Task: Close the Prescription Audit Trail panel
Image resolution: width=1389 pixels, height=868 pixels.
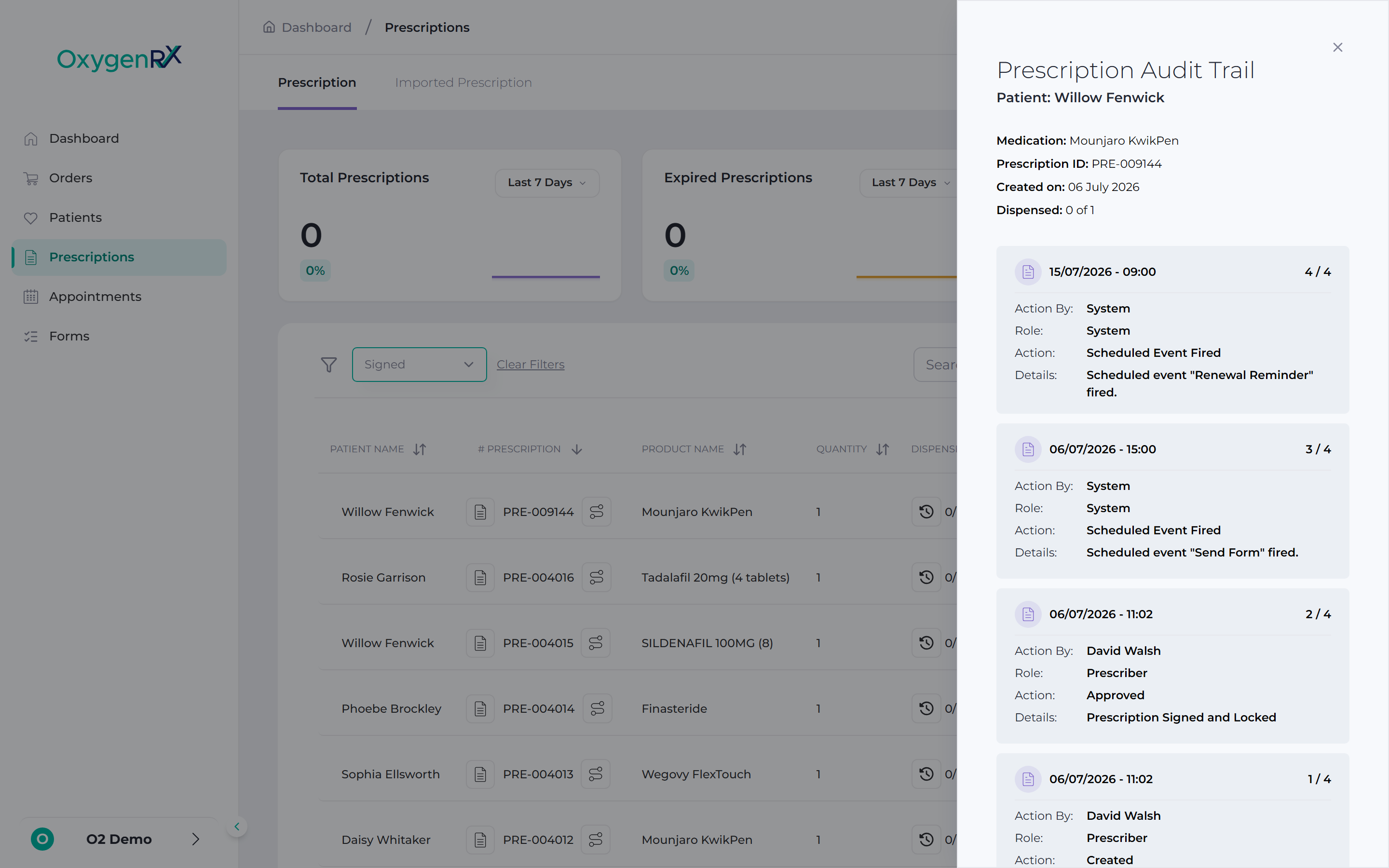Action: (x=1337, y=48)
